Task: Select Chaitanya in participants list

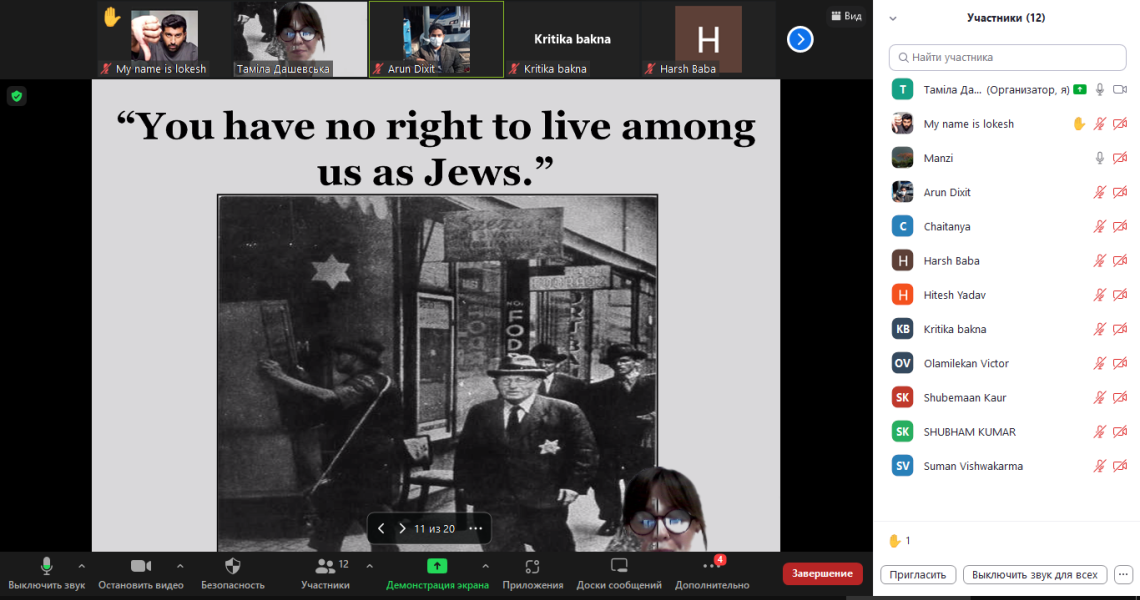Action: point(1007,226)
